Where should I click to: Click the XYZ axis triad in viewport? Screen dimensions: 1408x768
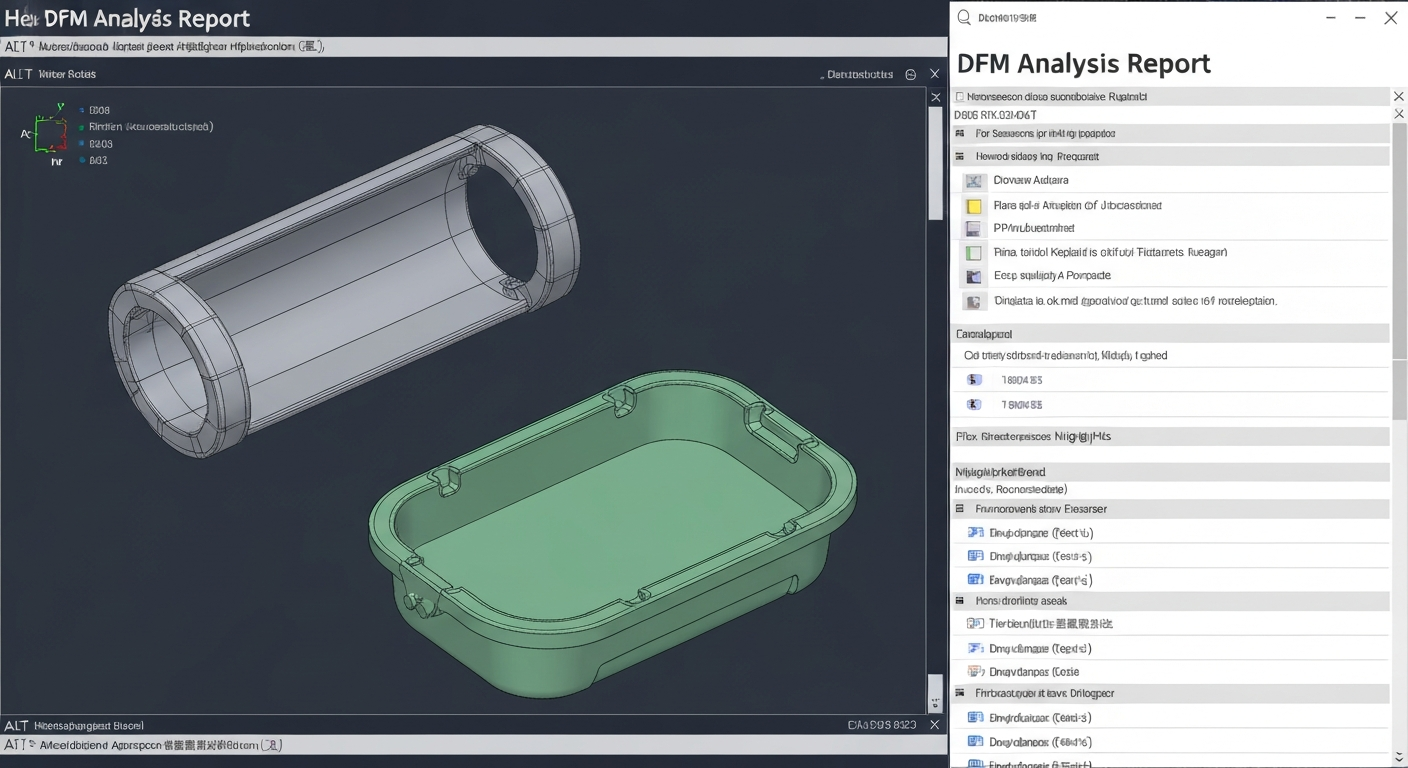[x=50, y=134]
